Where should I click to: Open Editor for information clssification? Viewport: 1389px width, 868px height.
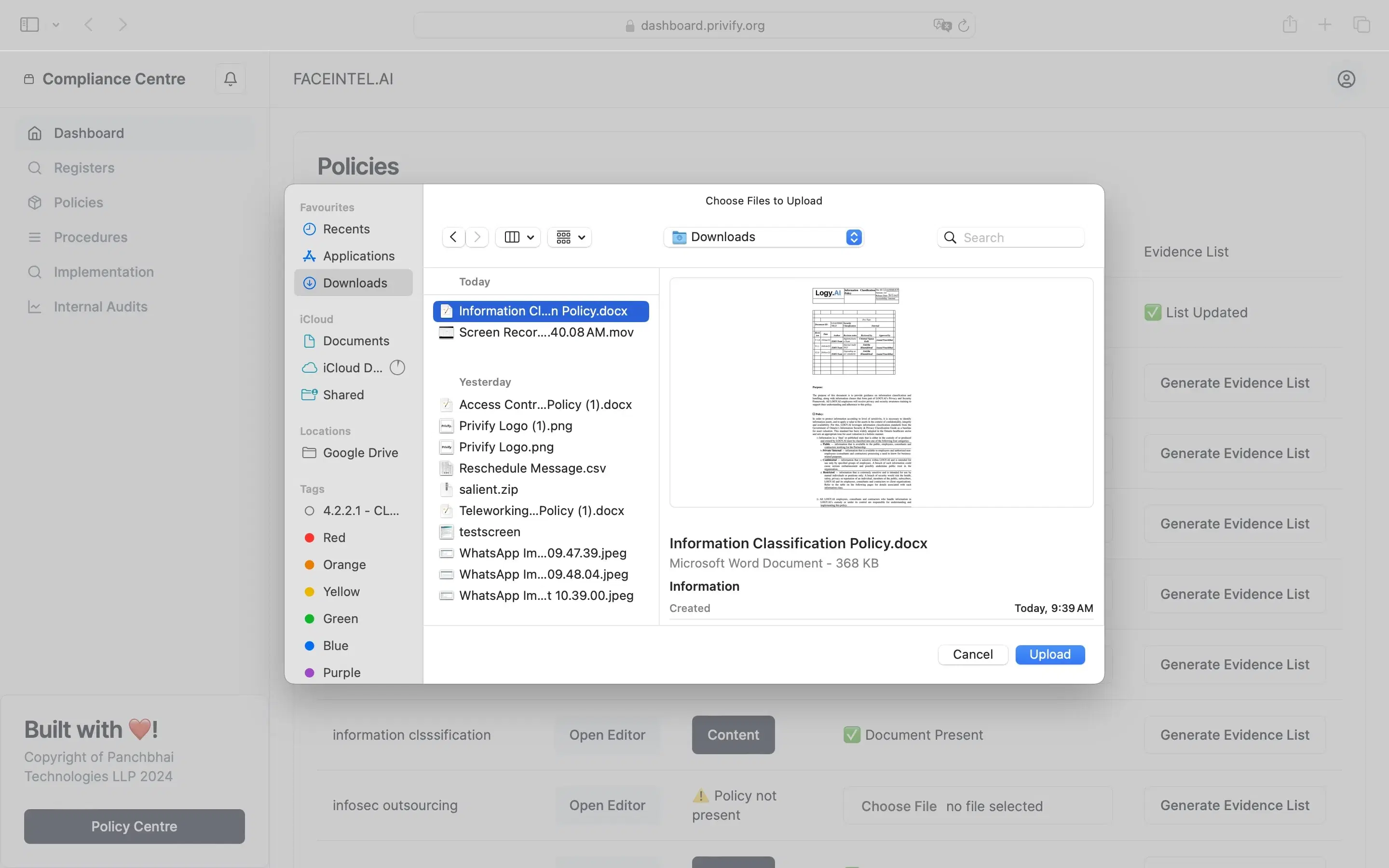point(607,735)
